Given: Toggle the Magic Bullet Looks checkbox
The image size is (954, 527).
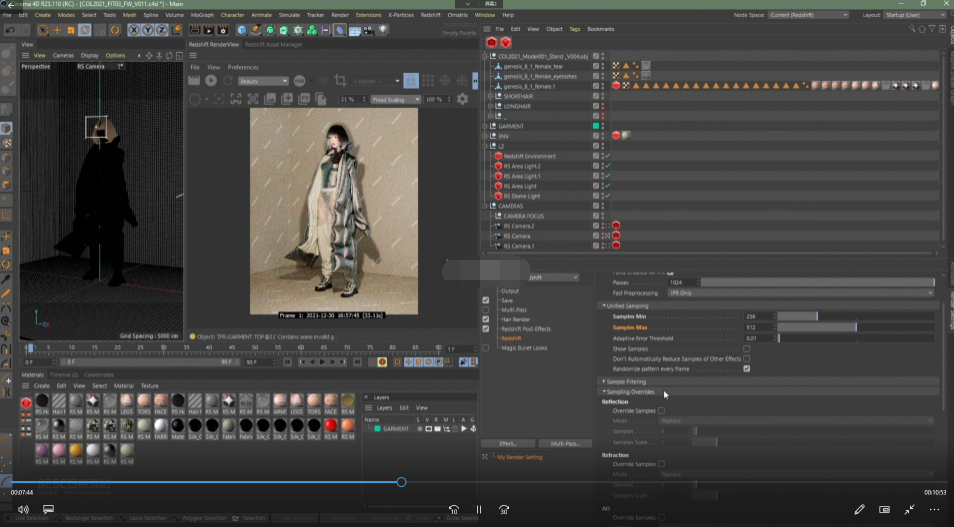Looking at the screenshot, I should [x=486, y=348].
